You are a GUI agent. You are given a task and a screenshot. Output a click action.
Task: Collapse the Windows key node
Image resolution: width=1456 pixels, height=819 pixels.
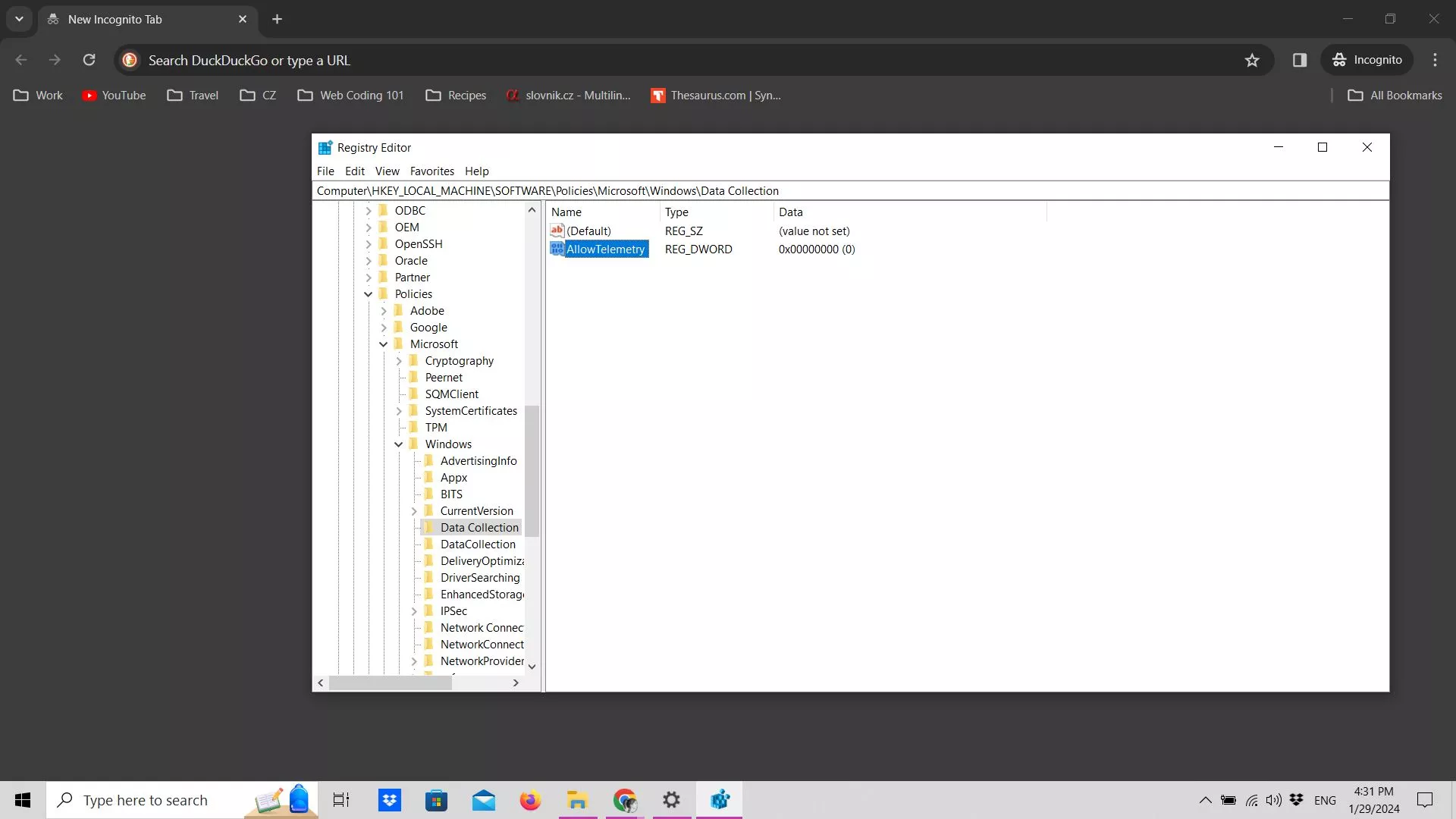click(x=399, y=444)
